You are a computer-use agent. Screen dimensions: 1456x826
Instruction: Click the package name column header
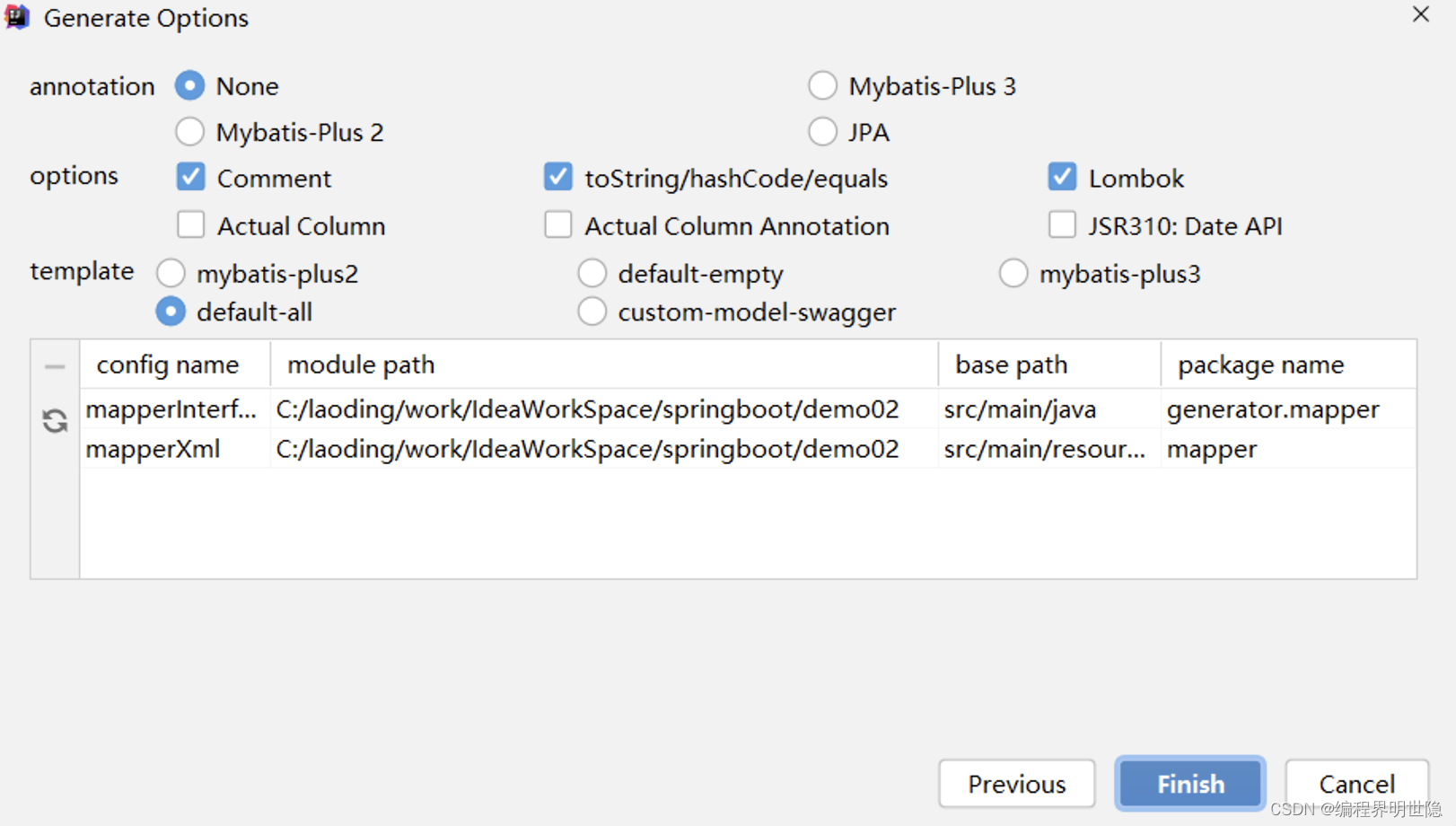click(1288, 365)
